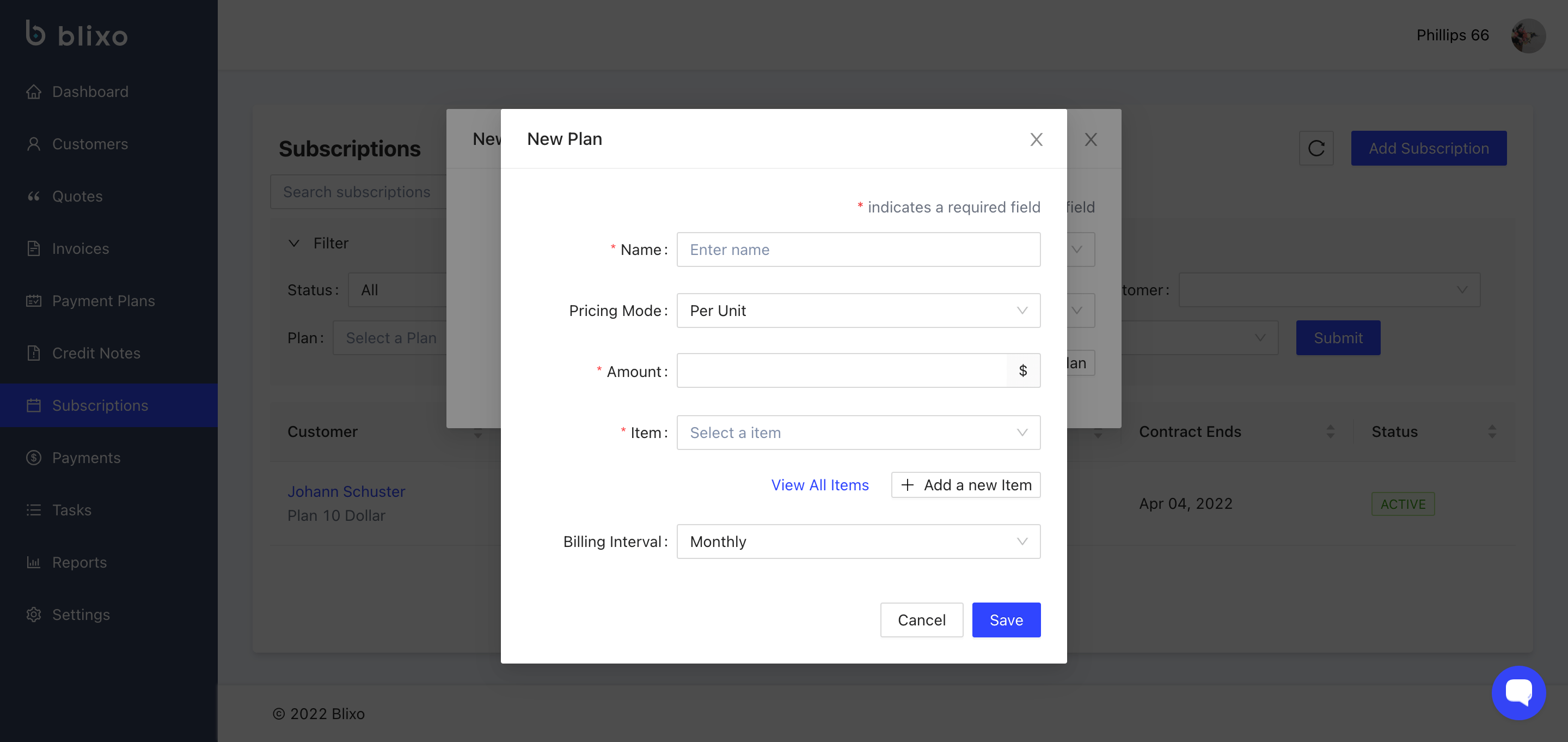This screenshot has width=1568, height=742.
Task: Click the Invoices document icon
Action: tap(33, 248)
